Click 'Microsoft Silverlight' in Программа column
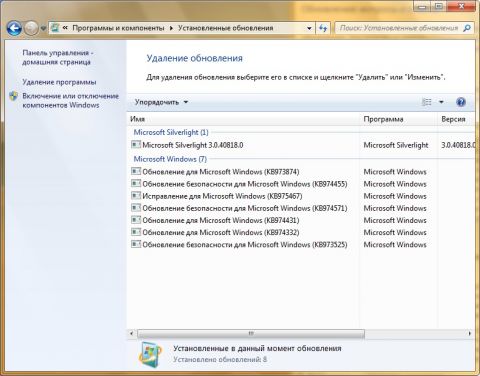This screenshot has height=376, width=480. 396,145
